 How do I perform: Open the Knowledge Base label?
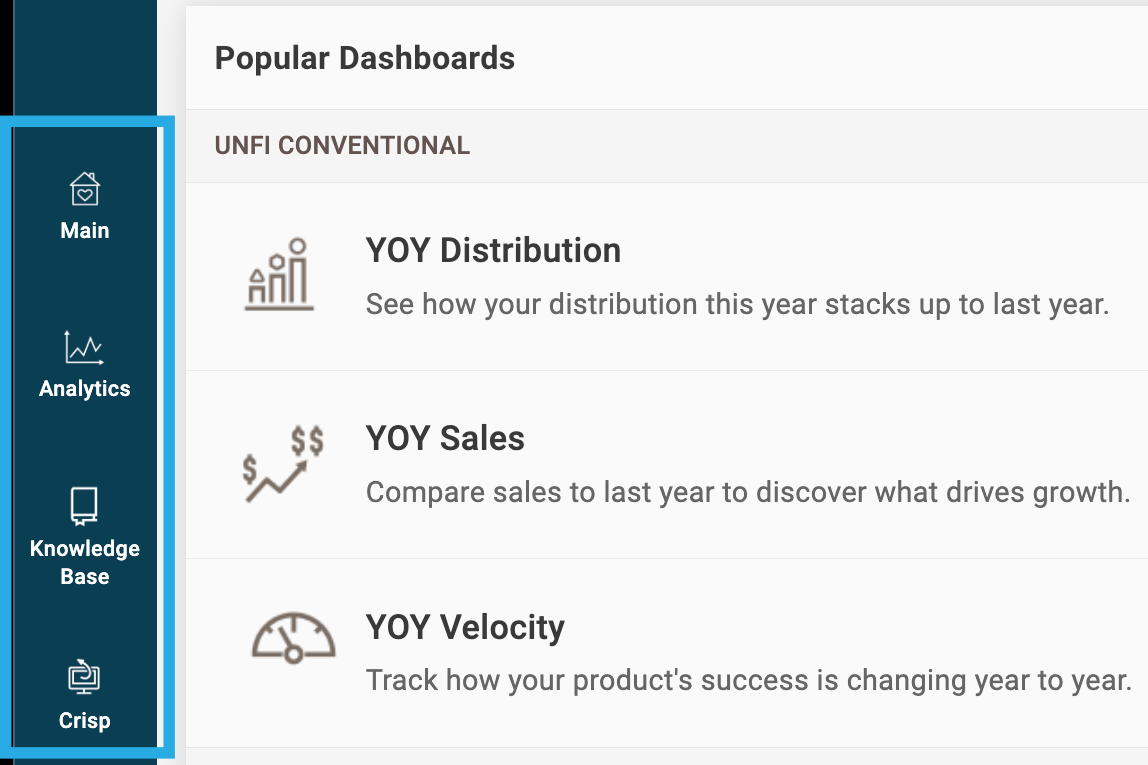point(85,562)
